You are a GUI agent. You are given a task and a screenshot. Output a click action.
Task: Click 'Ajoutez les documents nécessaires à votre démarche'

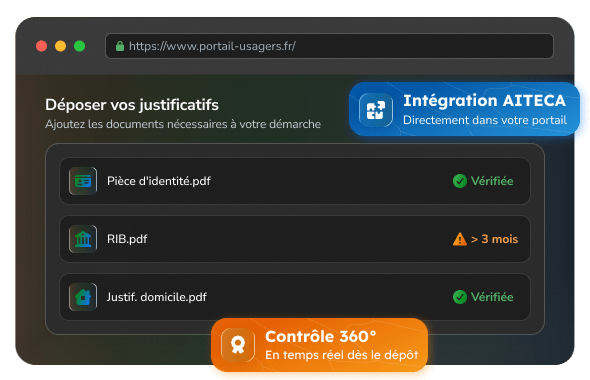click(x=183, y=124)
